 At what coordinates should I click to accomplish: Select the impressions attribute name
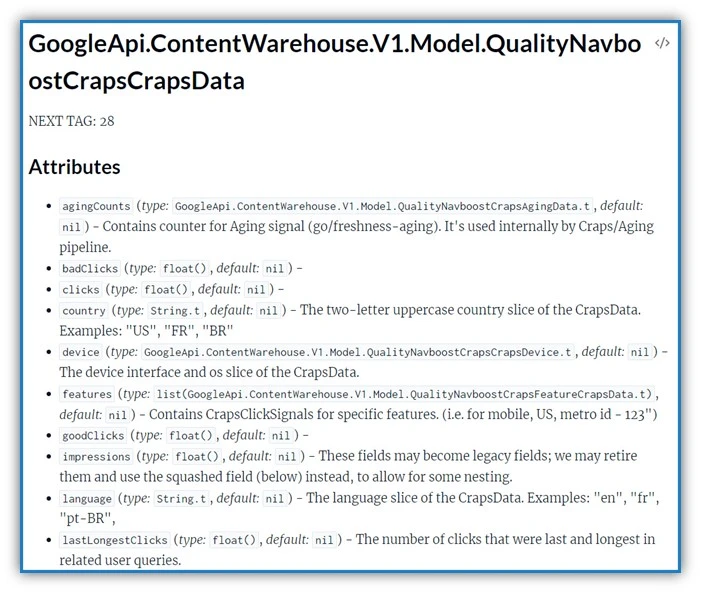(96, 457)
